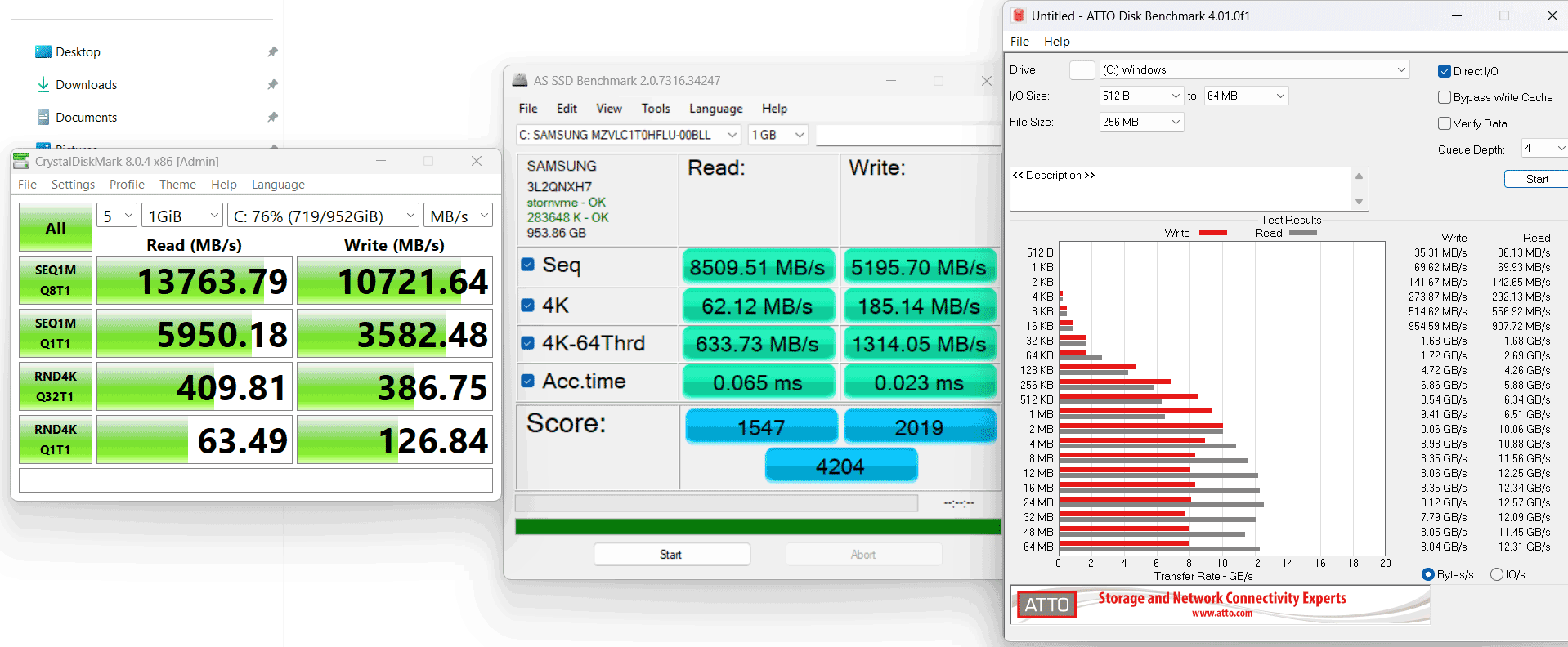Click the AS SSD write score 2019
The image size is (1568, 647).
pyautogui.click(x=920, y=427)
